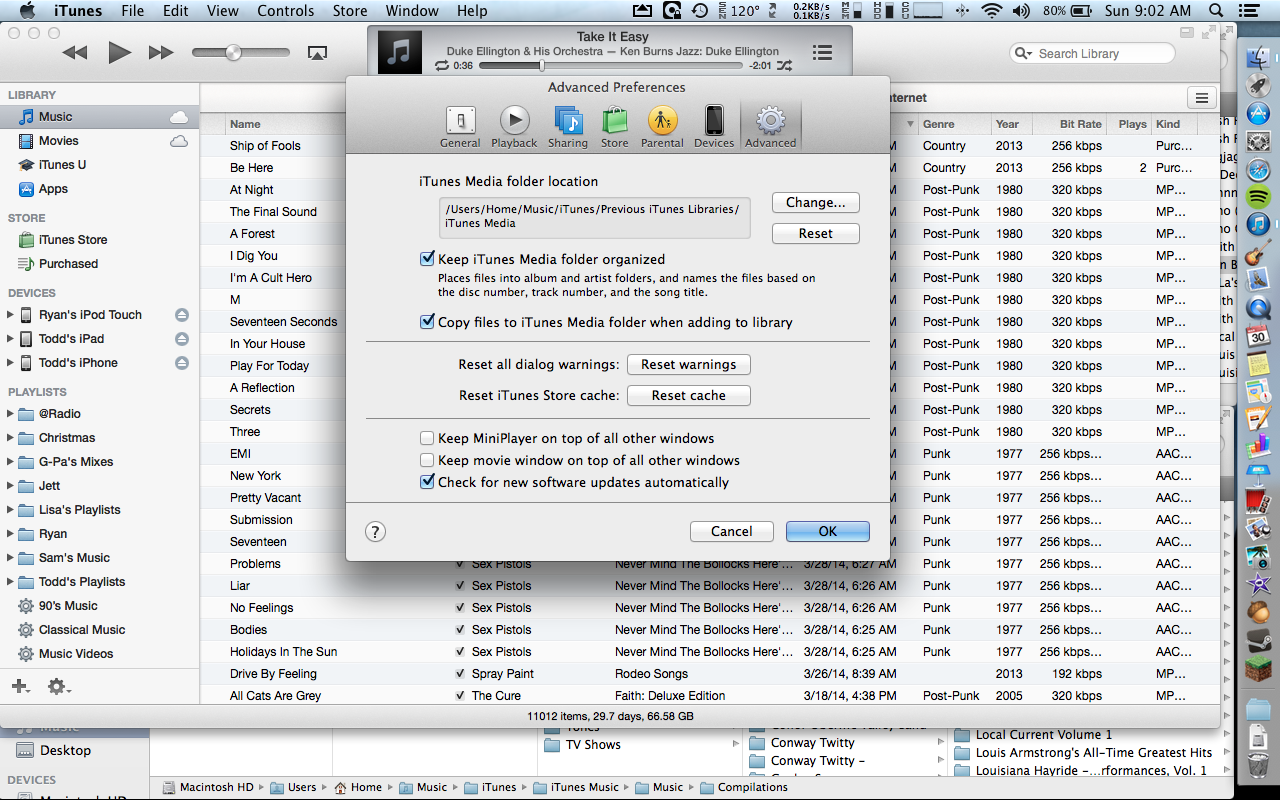Viewport: 1280px width, 800px height.
Task: Enable Keep movie window on top checkbox
Action: click(428, 461)
